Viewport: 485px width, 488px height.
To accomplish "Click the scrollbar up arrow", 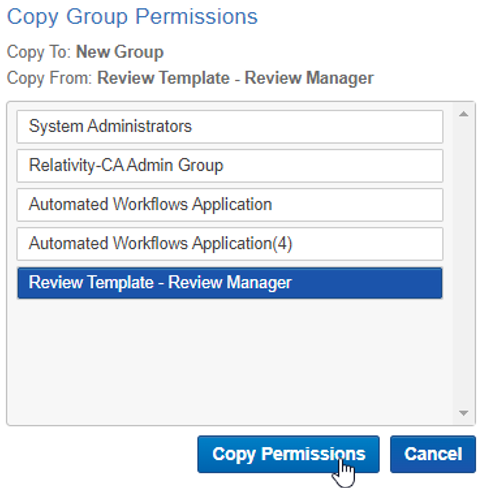I will (463, 114).
